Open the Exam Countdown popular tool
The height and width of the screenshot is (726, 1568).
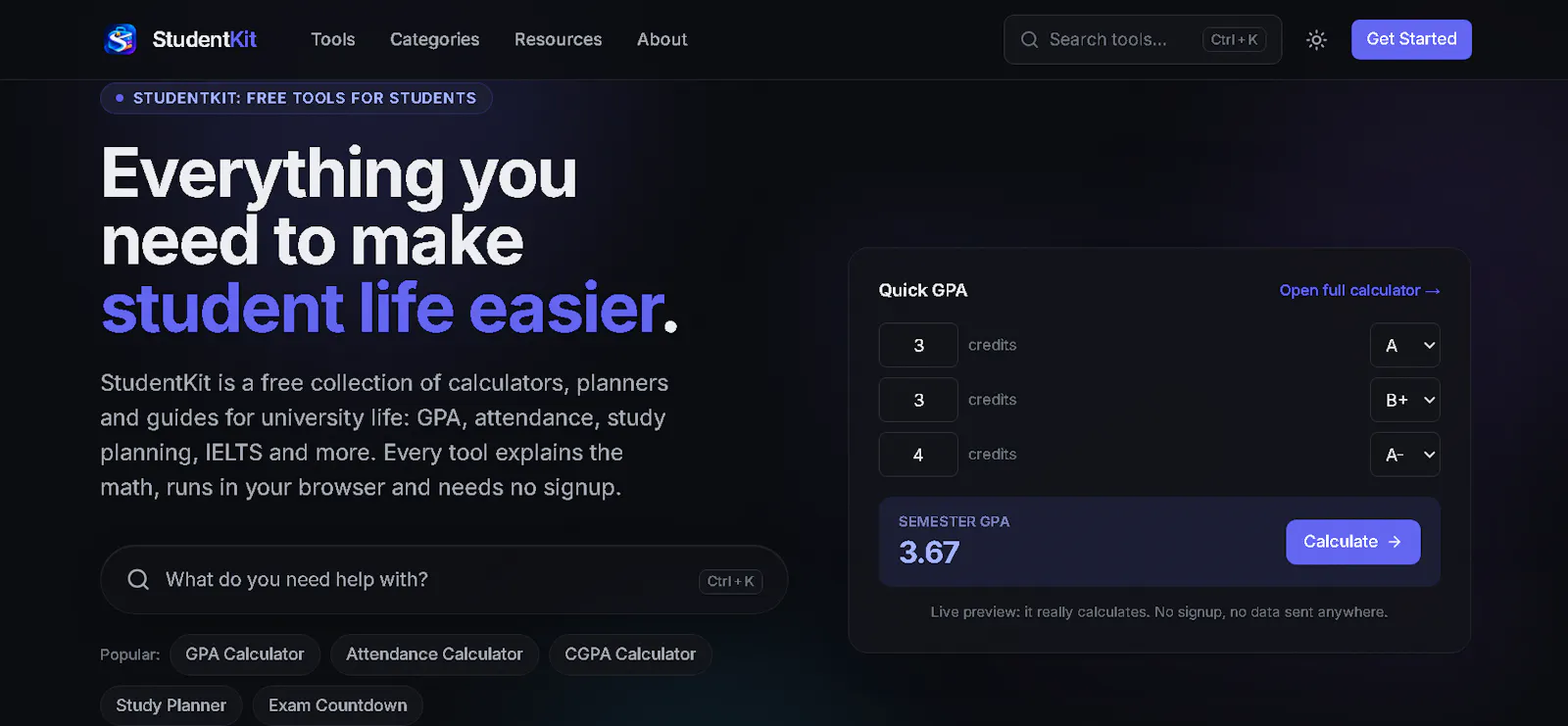(338, 705)
